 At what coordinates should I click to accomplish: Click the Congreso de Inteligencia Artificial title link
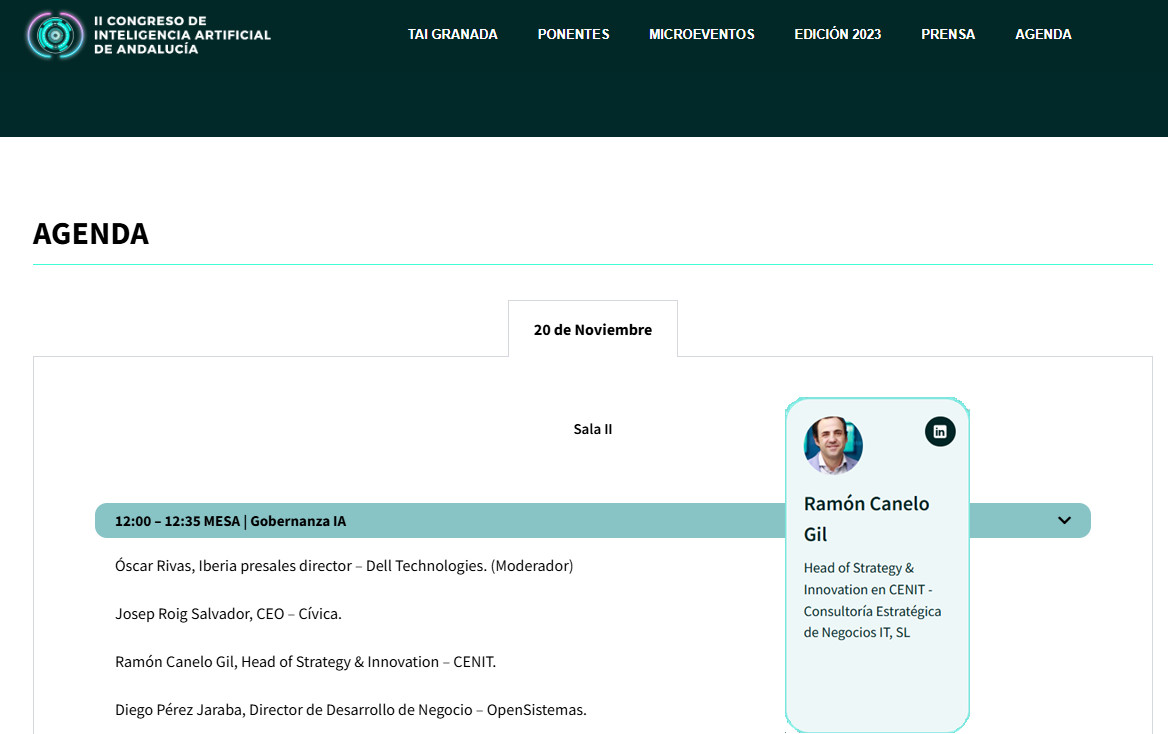pyautogui.click(x=182, y=35)
